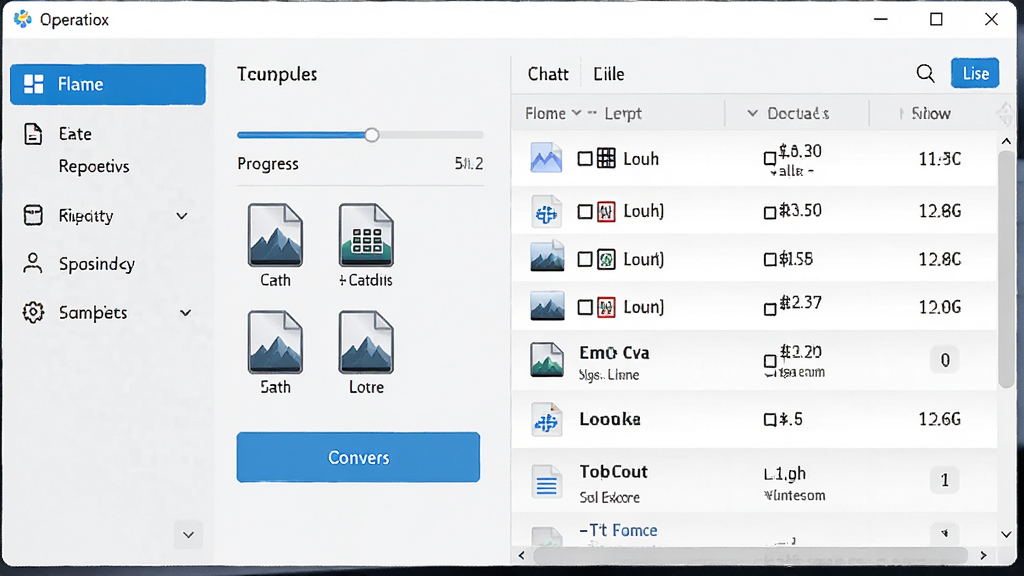Click the Progress slider handle
This screenshot has height=576, width=1024.
tap(372, 135)
